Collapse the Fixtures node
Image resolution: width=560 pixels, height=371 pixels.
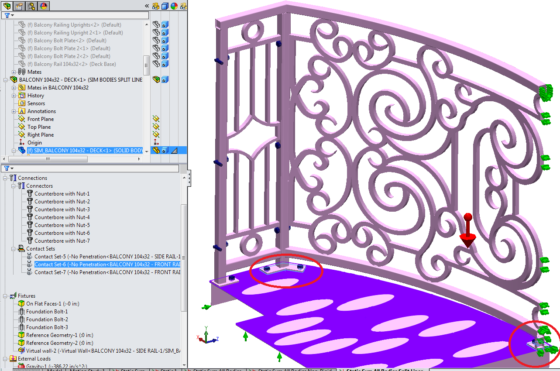coord(5,296)
